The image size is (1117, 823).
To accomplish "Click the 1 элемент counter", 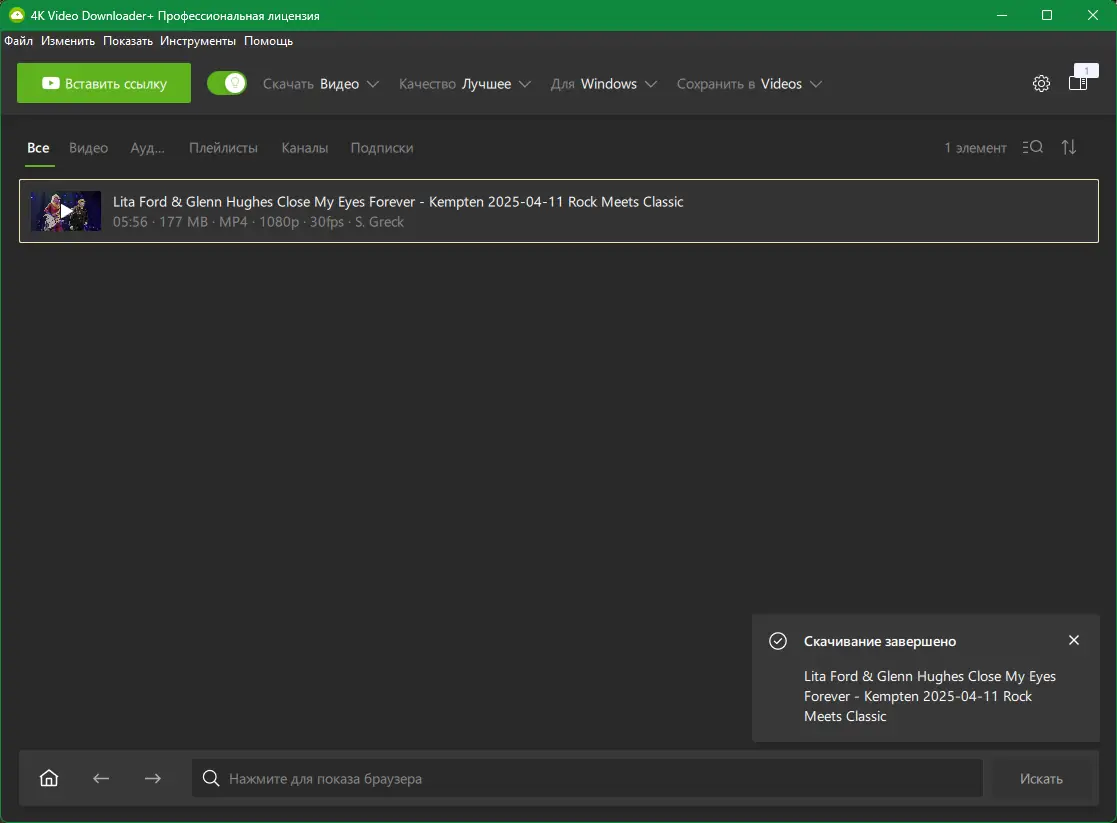I will tap(975, 148).
